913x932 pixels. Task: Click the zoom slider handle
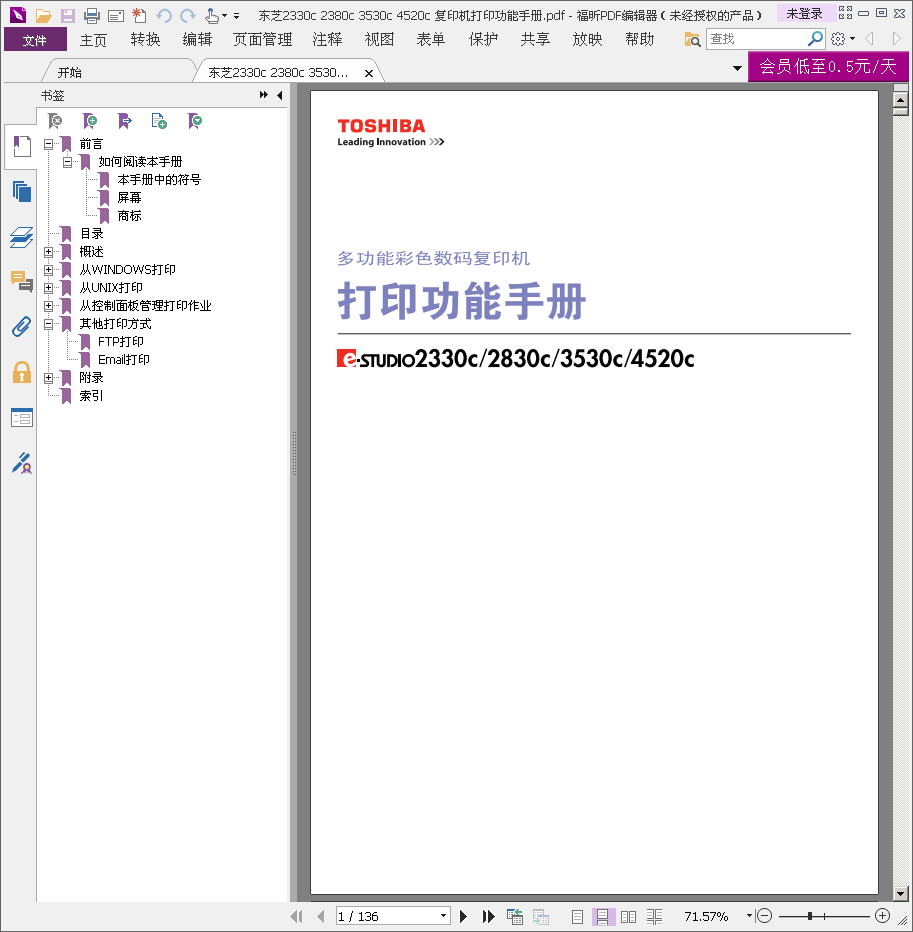(810, 916)
